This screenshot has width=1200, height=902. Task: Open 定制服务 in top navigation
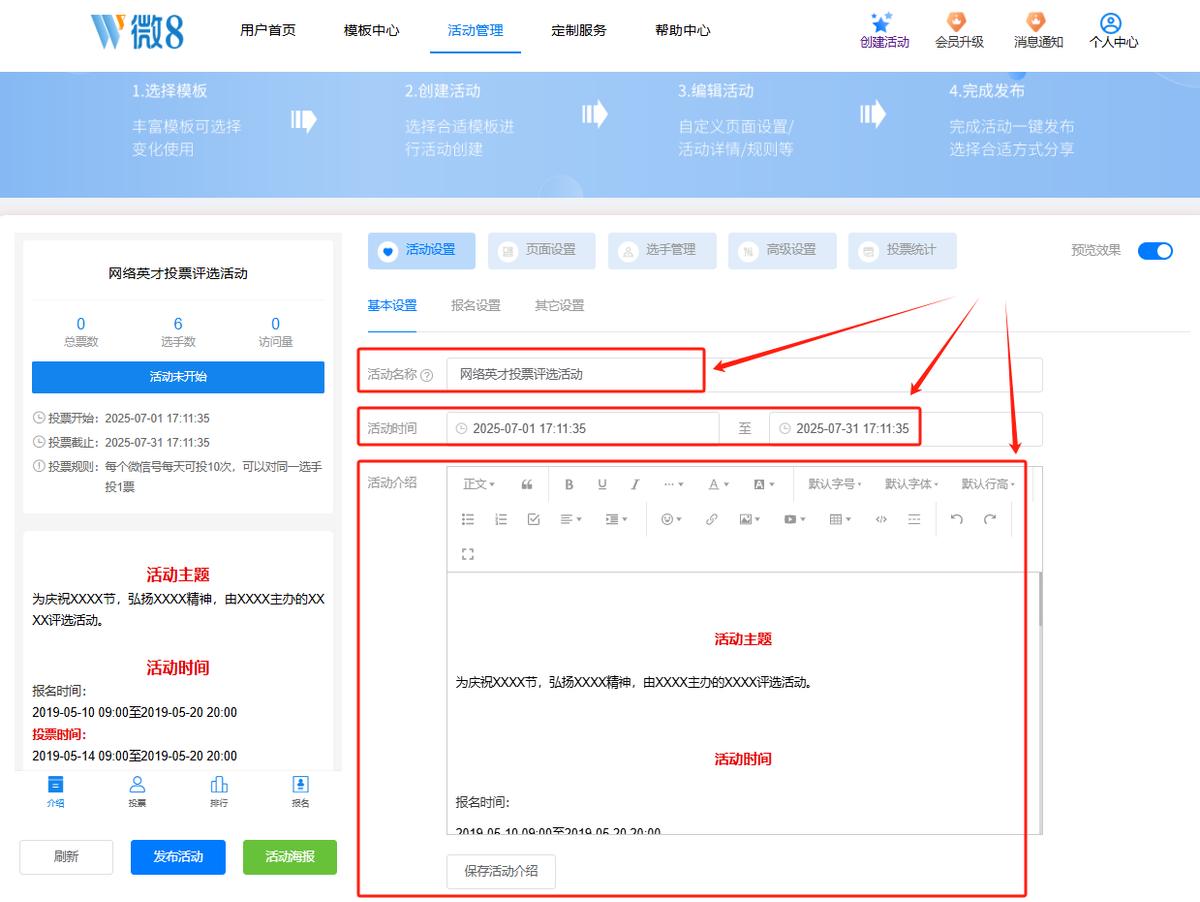pyautogui.click(x=579, y=31)
